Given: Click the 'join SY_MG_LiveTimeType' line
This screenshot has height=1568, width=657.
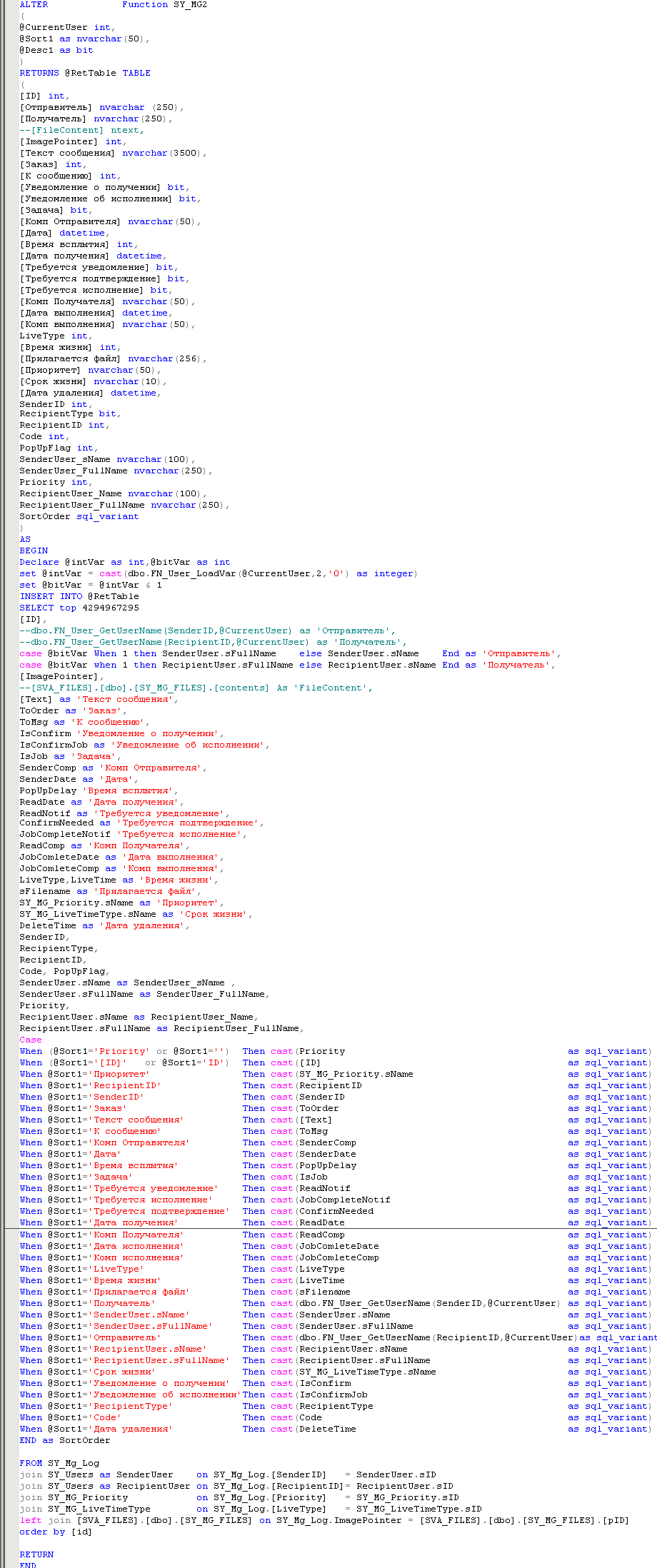Looking at the screenshot, I should [x=251, y=1509].
